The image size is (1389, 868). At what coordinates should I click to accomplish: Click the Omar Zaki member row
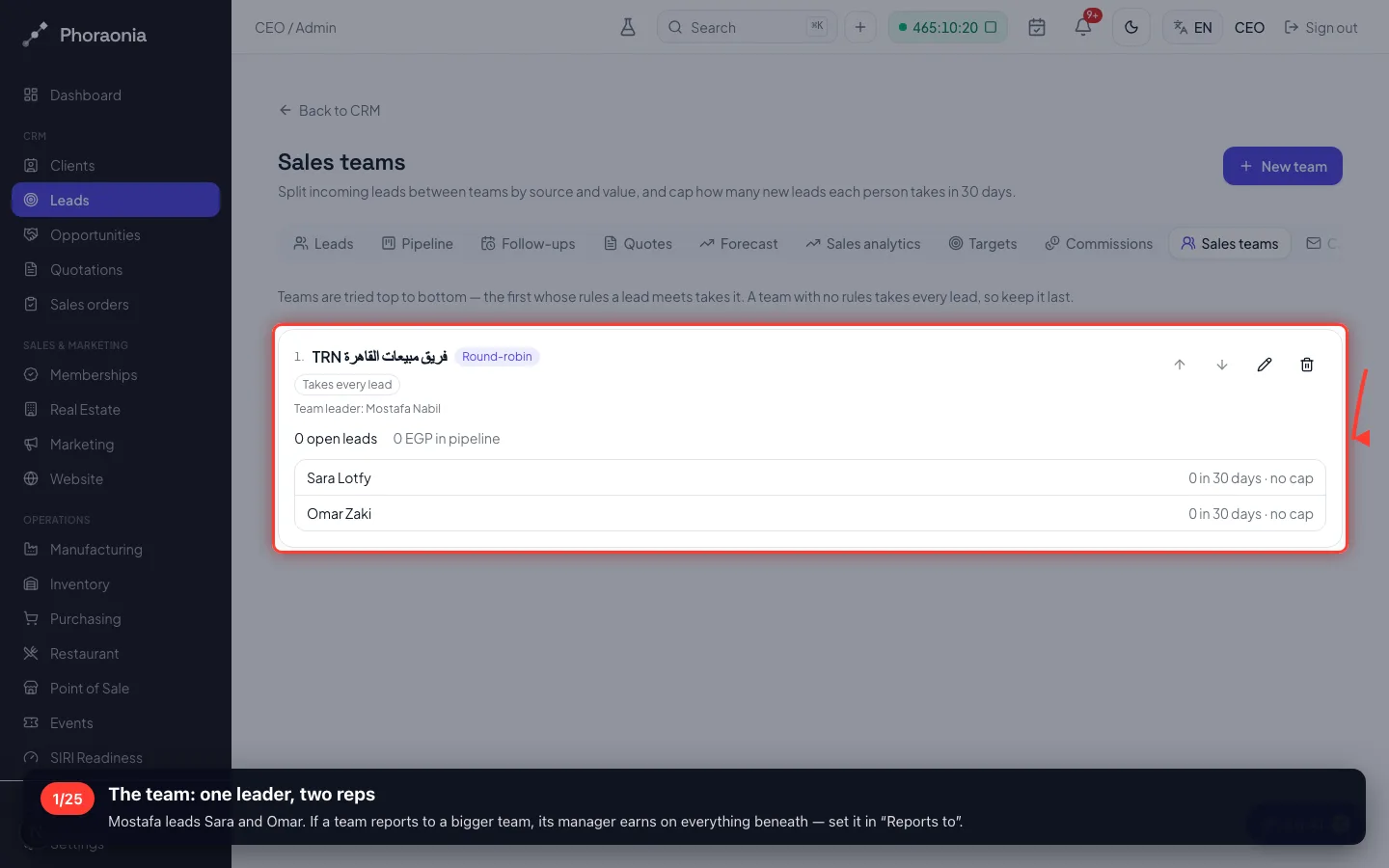pos(810,514)
